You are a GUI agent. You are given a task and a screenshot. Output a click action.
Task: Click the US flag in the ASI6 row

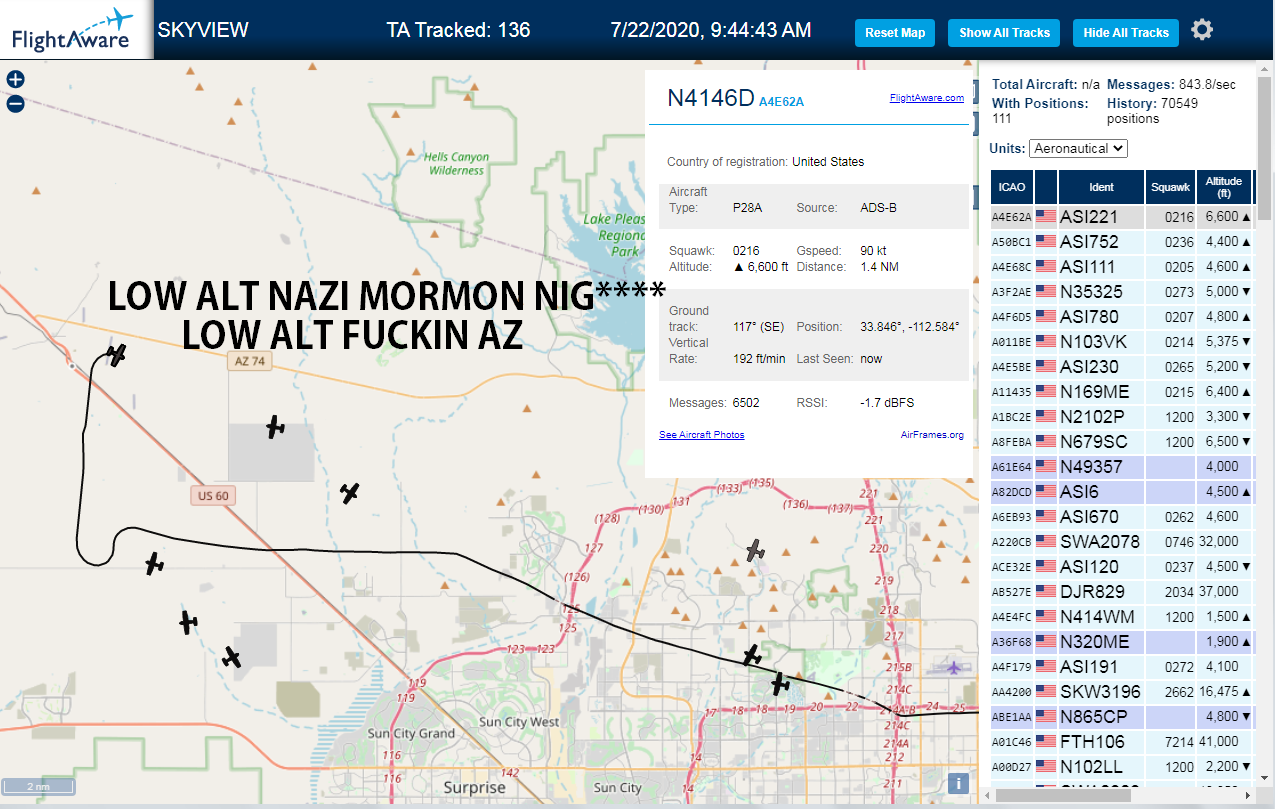click(x=1046, y=491)
